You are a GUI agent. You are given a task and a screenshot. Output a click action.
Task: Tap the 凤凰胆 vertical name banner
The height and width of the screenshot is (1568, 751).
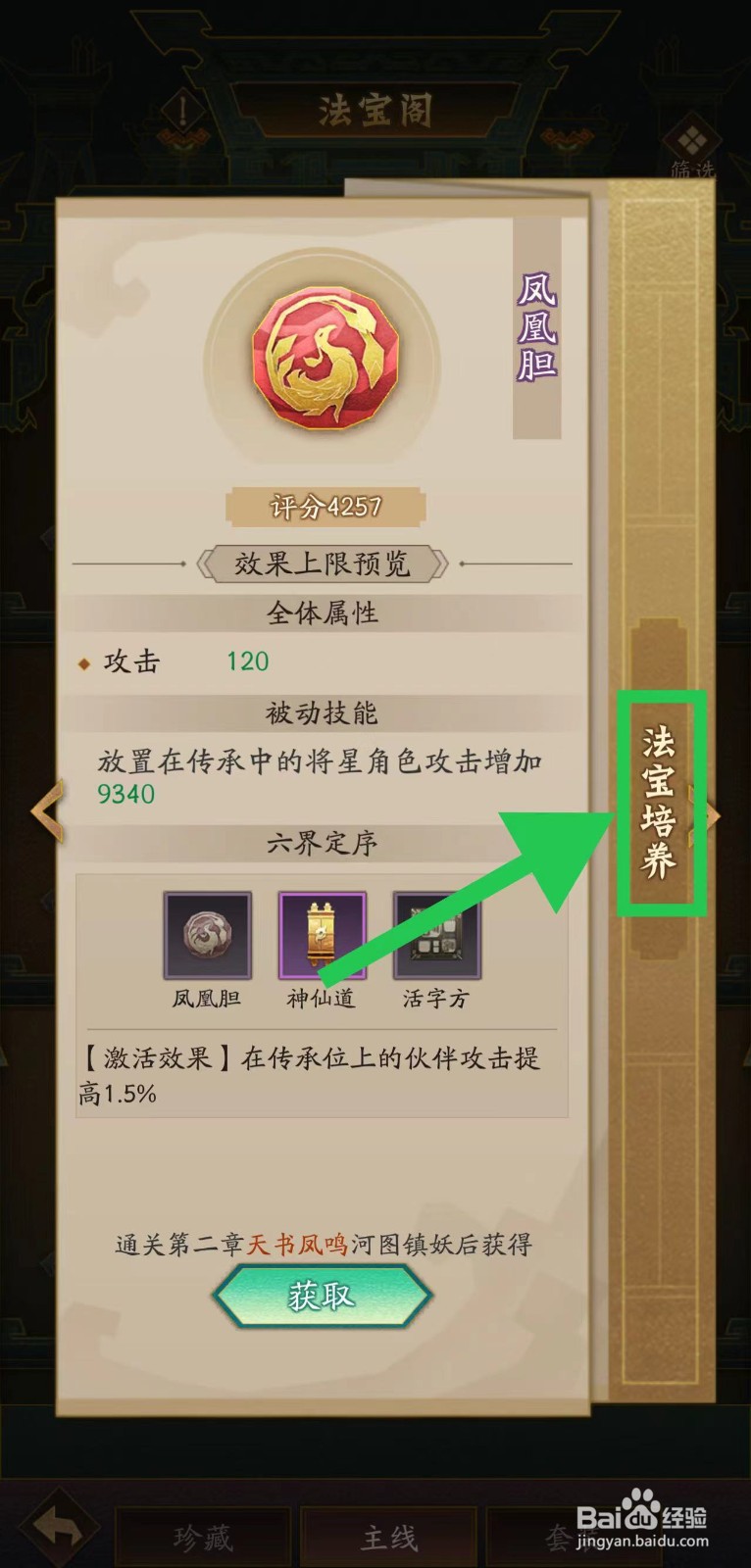pyautogui.click(x=537, y=326)
